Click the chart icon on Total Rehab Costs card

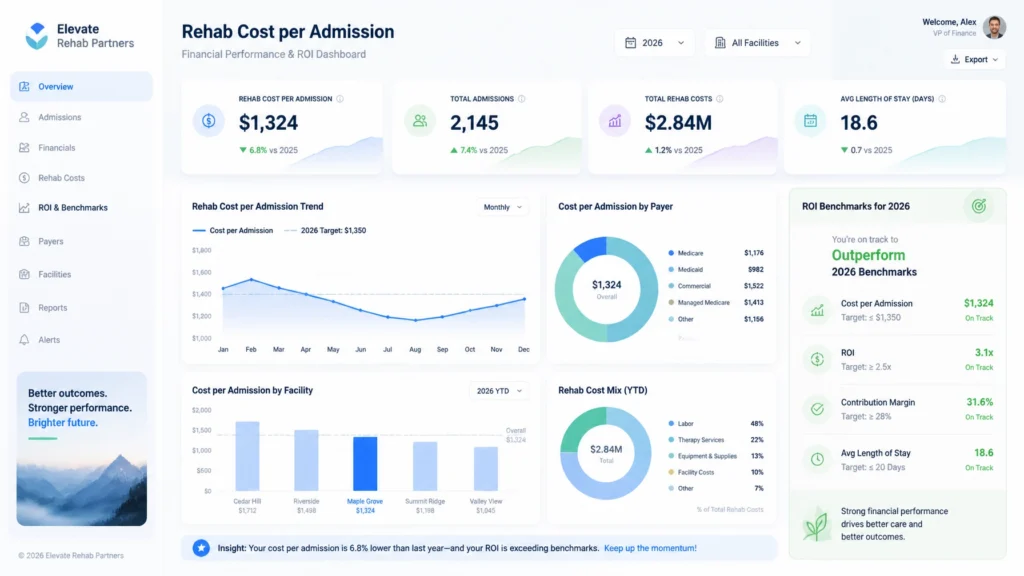pos(615,121)
